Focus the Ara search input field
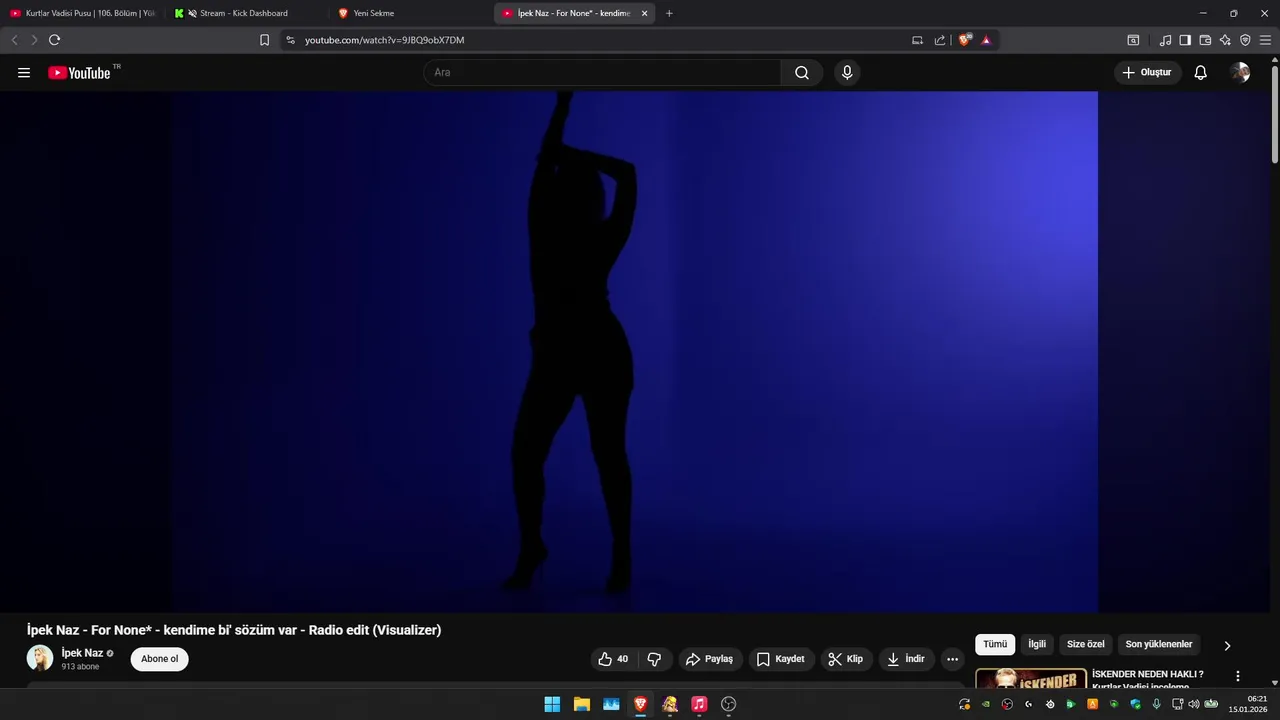Image resolution: width=1280 pixels, height=720 pixels. coord(603,72)
